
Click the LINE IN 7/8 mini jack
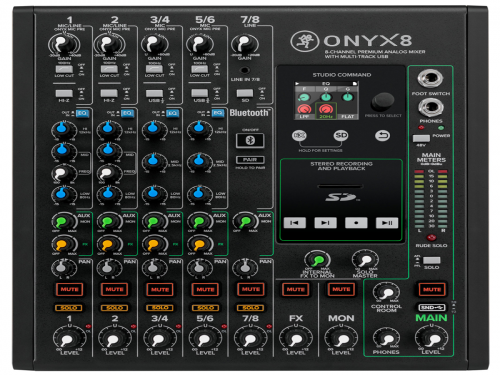(245, 70)
